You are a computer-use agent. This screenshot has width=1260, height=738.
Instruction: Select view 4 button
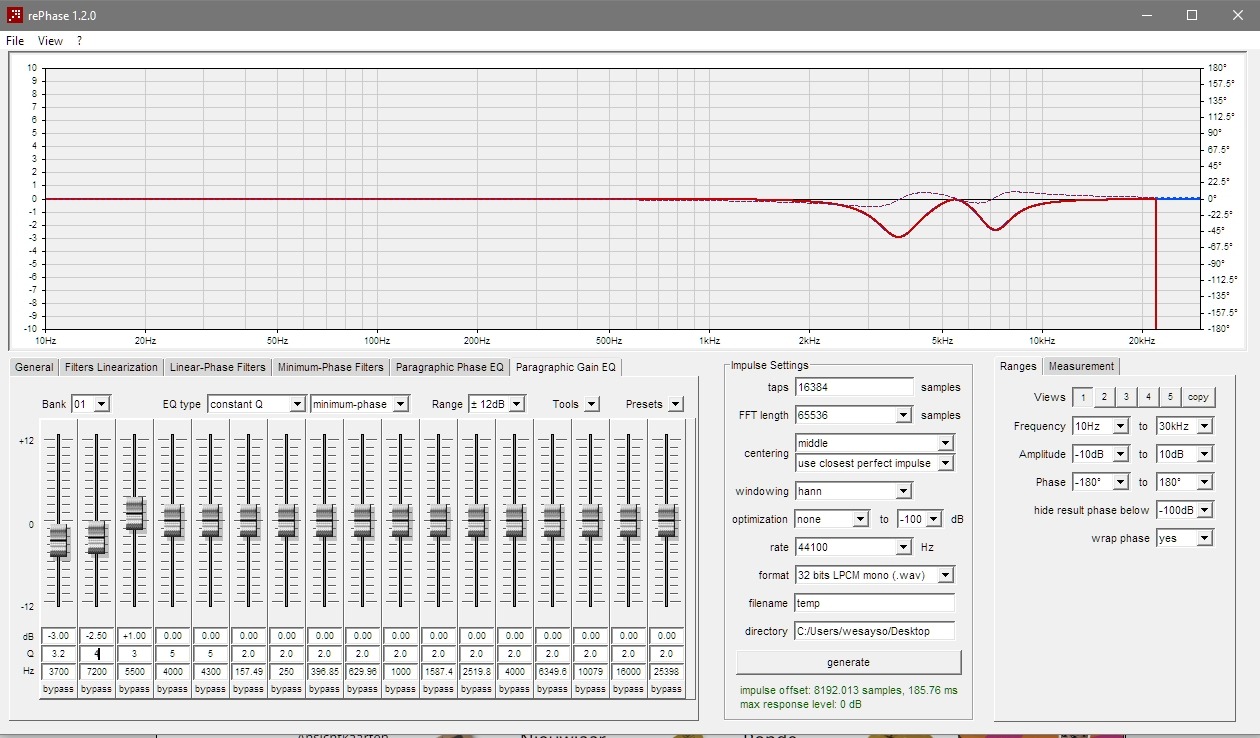coord(1147,397)
